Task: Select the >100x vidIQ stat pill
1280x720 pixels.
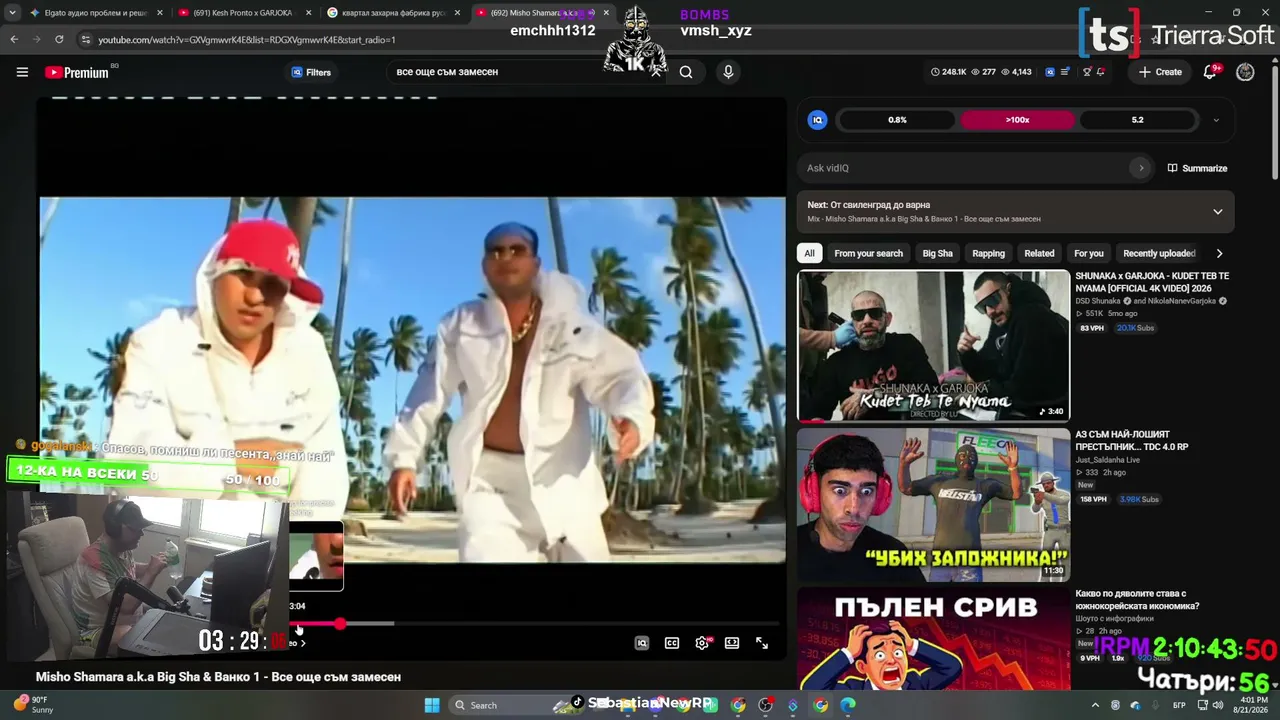Action: (1017, 120)
